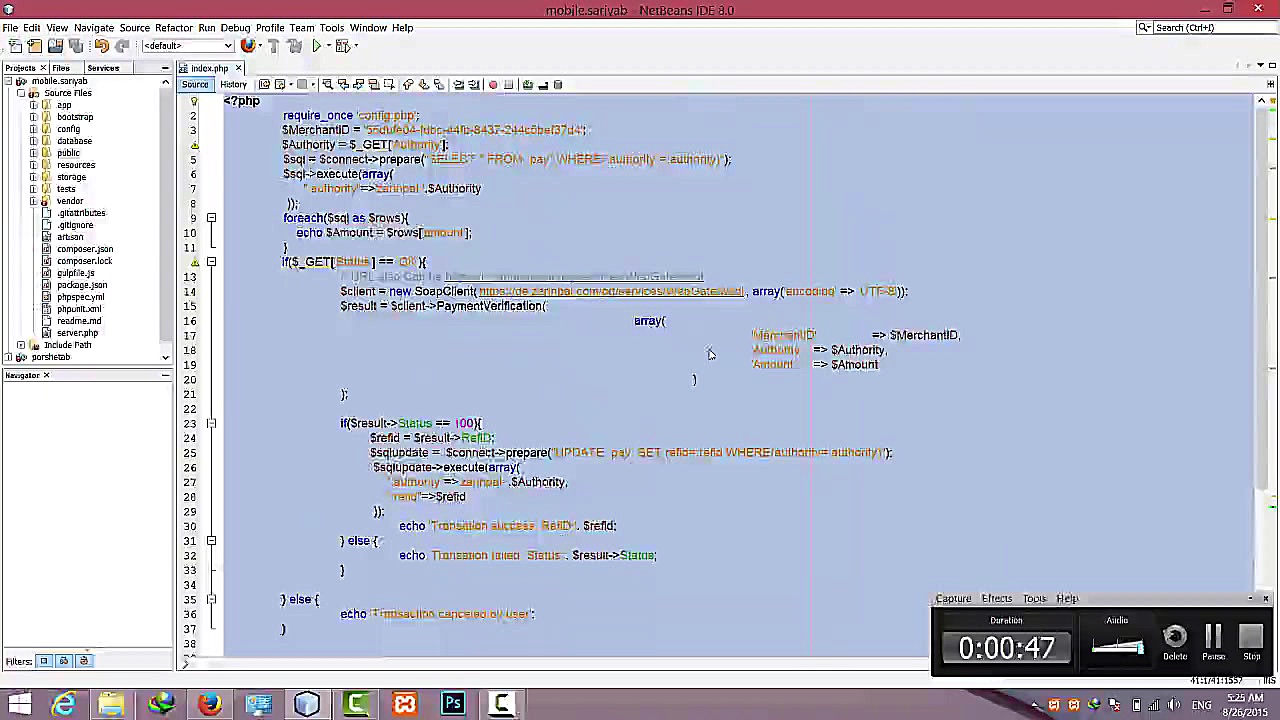Image resolution: width=1280 pixels, height=720 pixels.
Task: Click the Windows Start button
Action: [19, 705]
